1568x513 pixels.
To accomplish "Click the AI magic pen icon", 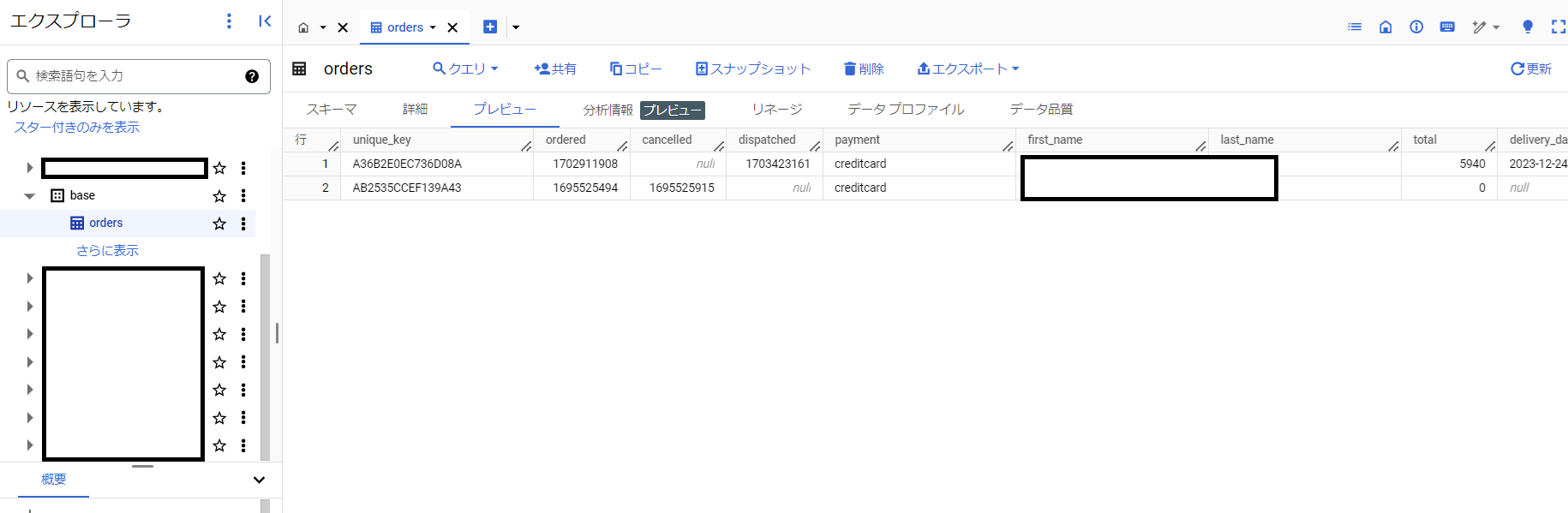I will 1479,27.
